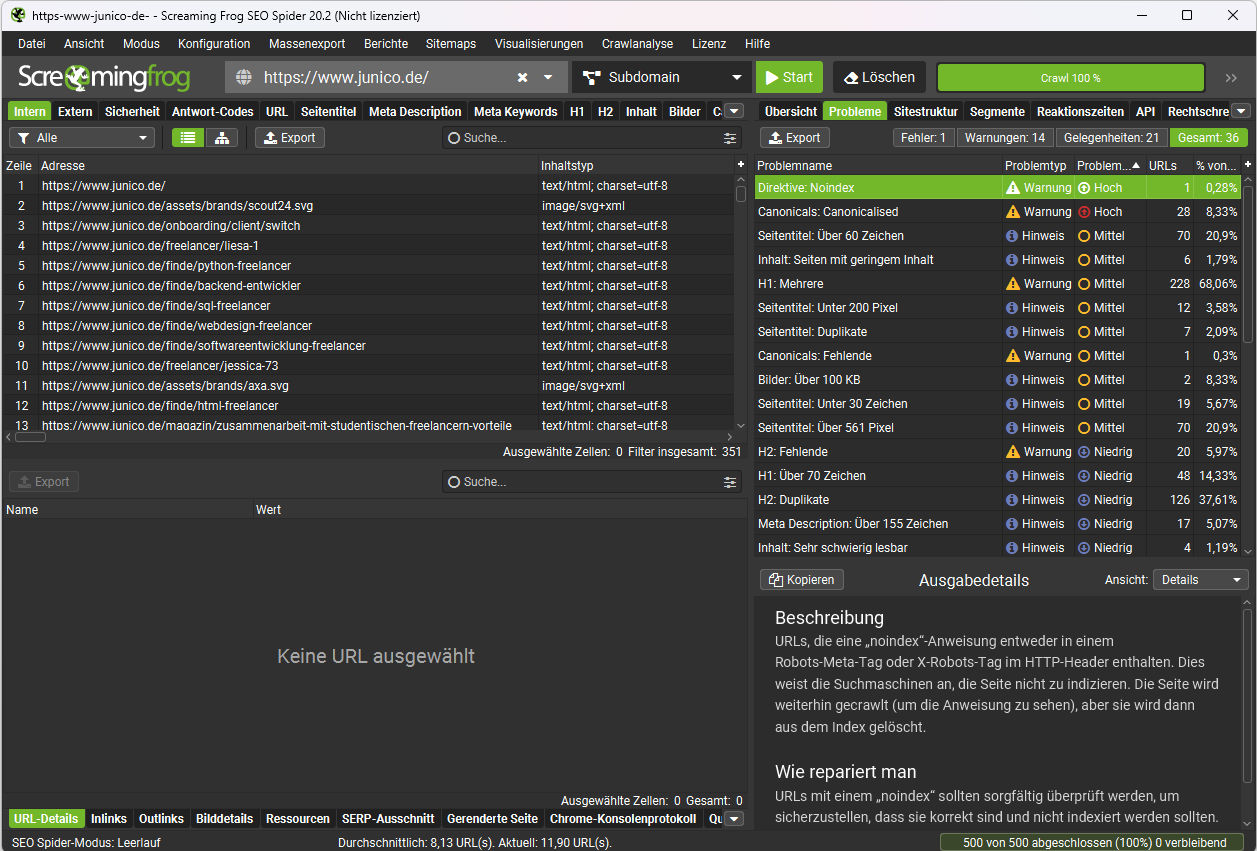Image resolution: width=1257 pixels, height=851 pixels.
Task: Expand the right panel with the double chevron icon
Action: 1231,78
